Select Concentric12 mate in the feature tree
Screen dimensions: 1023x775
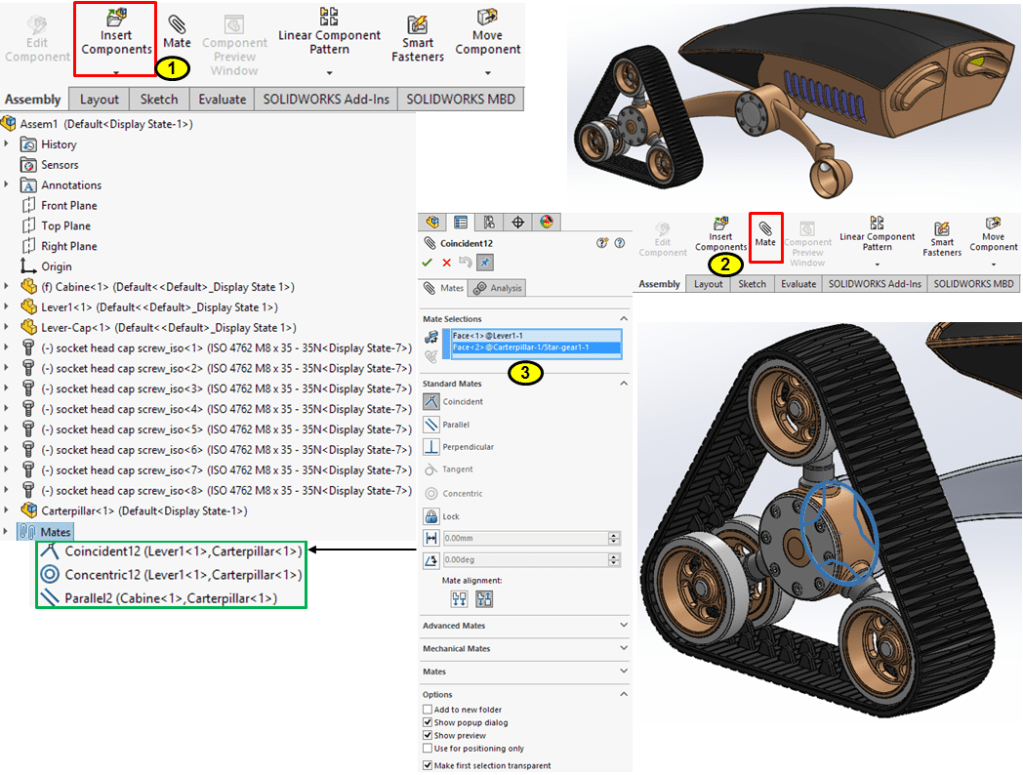click(182, 575)
